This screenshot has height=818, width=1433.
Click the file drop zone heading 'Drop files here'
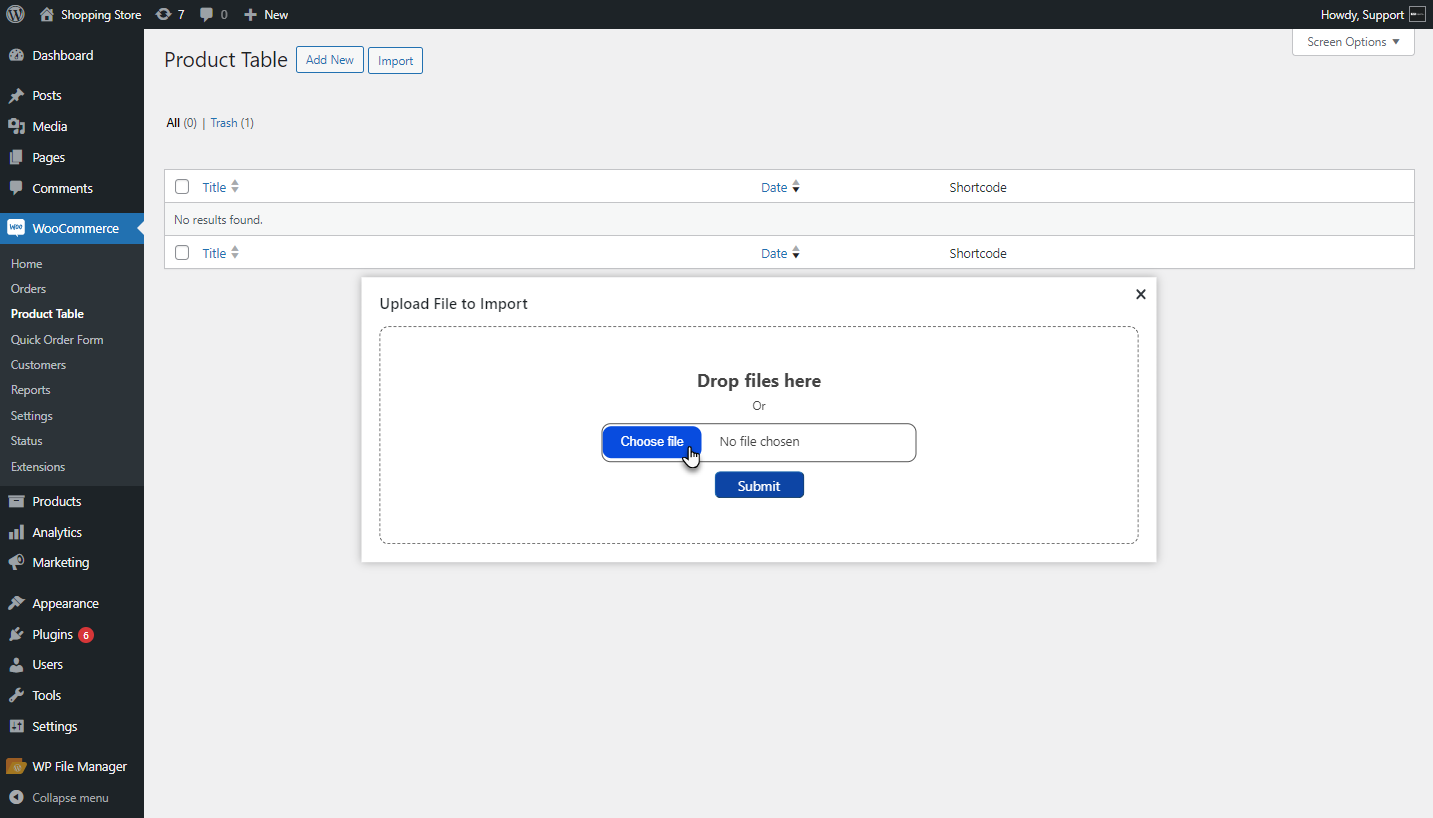point(759,381)
